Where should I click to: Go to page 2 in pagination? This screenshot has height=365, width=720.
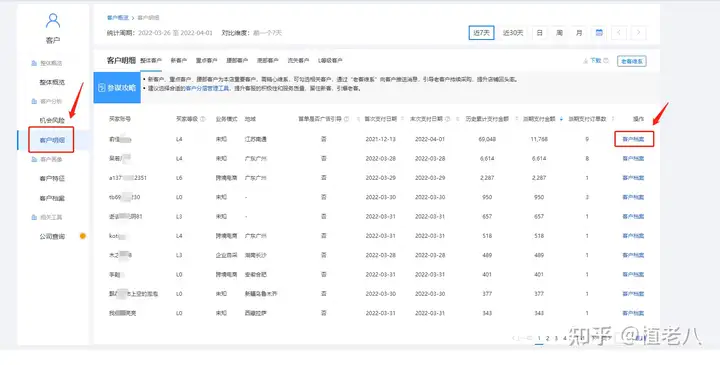(548, 338)
